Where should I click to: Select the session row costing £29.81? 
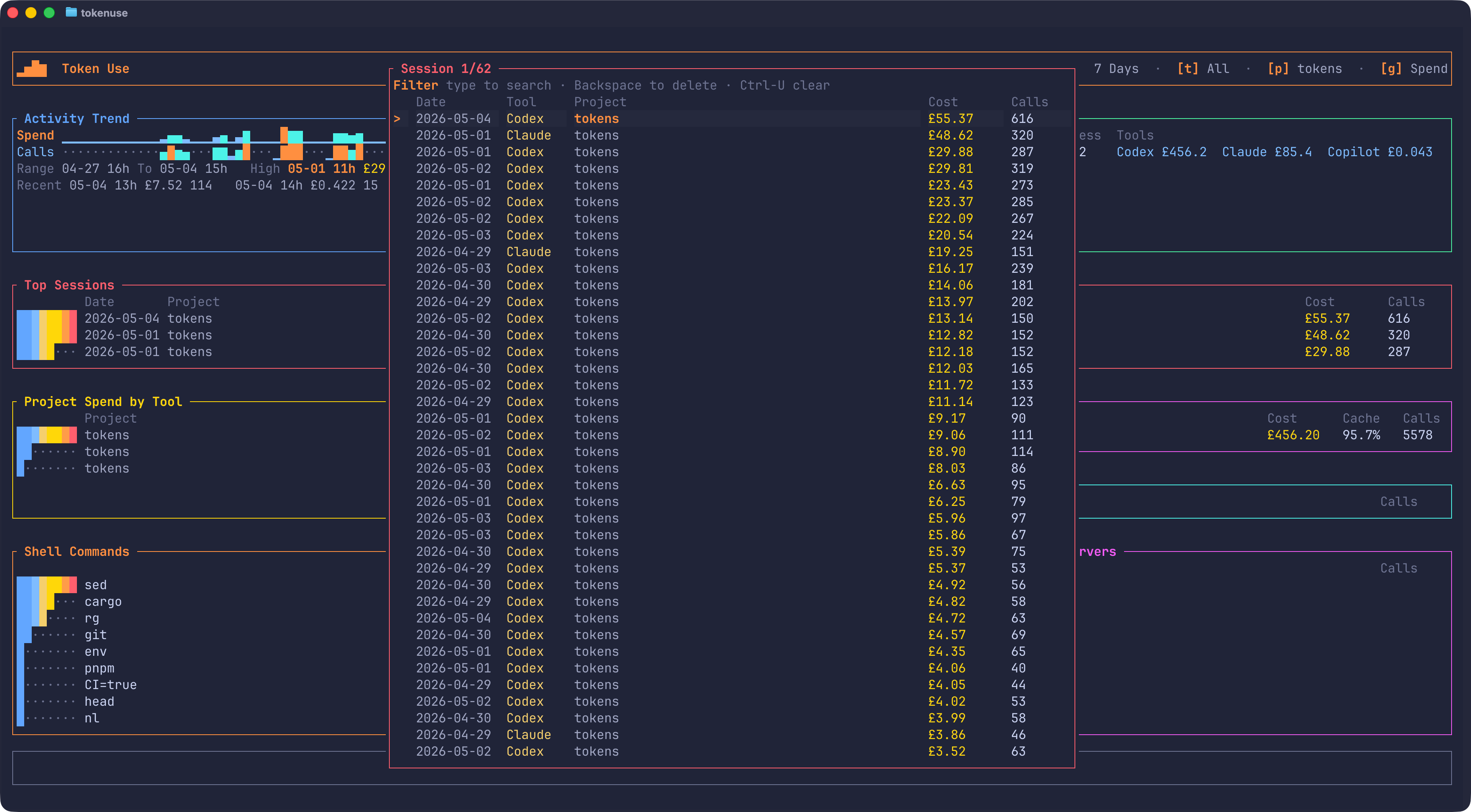point(732,169)
